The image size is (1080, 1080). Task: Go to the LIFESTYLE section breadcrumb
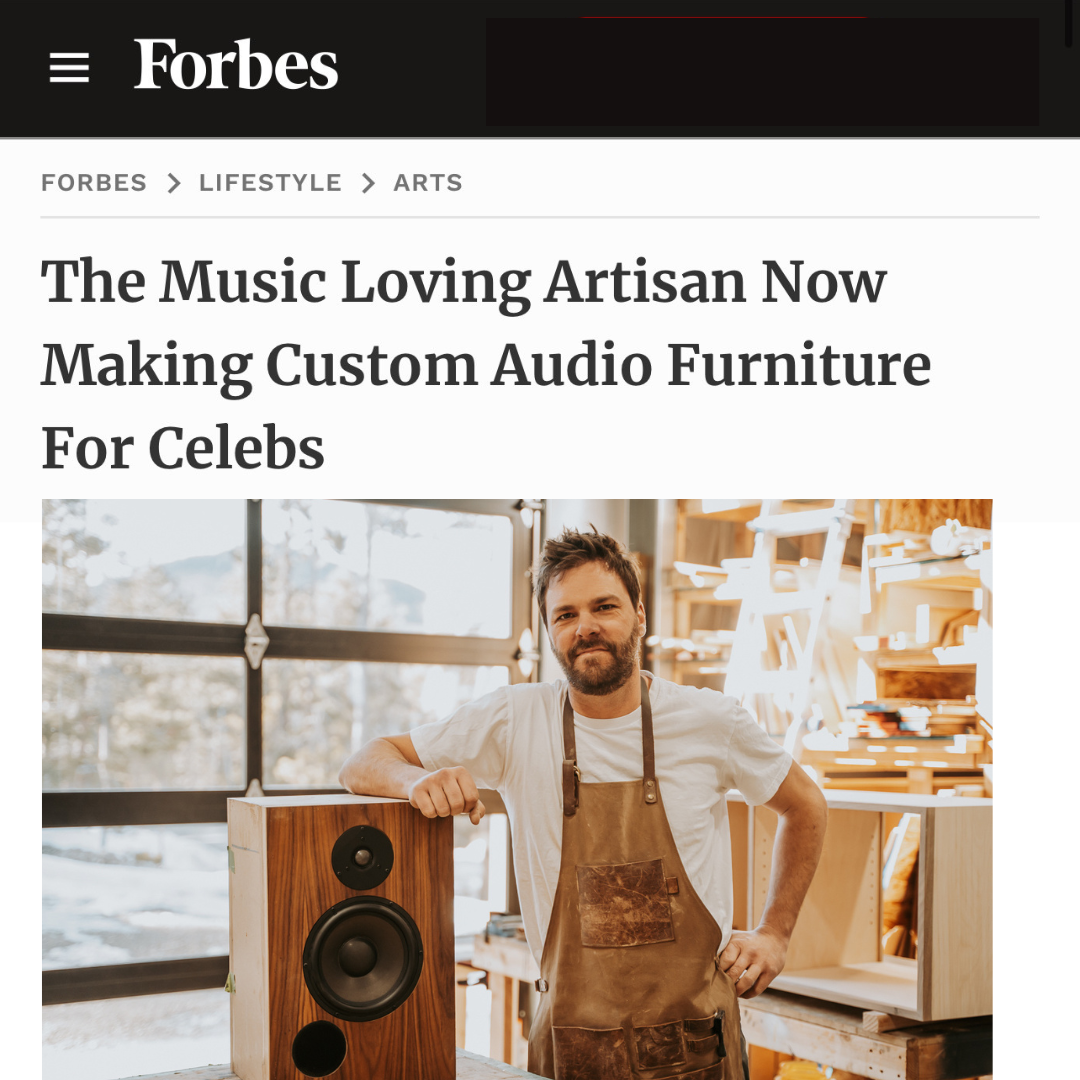[270, 183]
